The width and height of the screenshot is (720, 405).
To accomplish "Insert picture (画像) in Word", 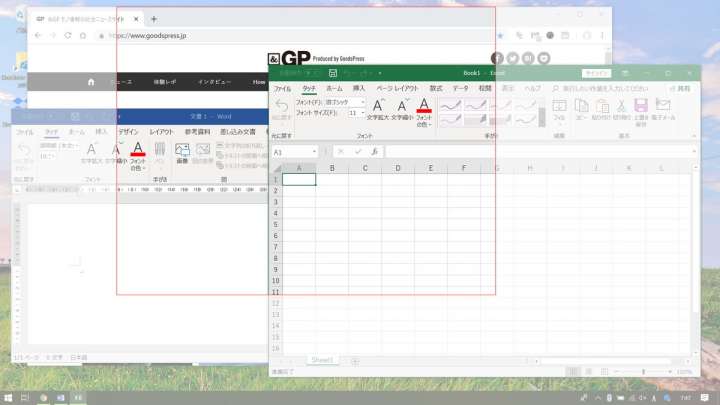I will click(182, 153).
